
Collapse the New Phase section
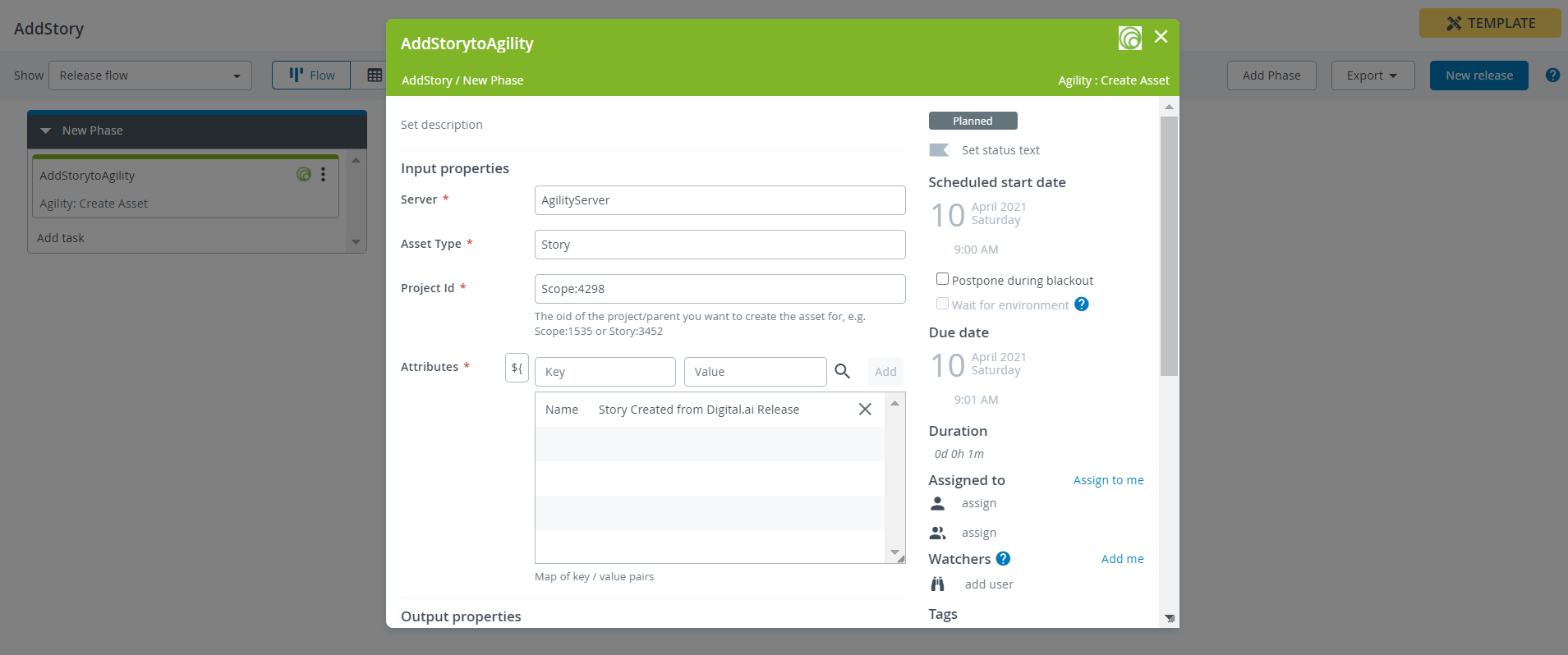click(x=45, y=131)
